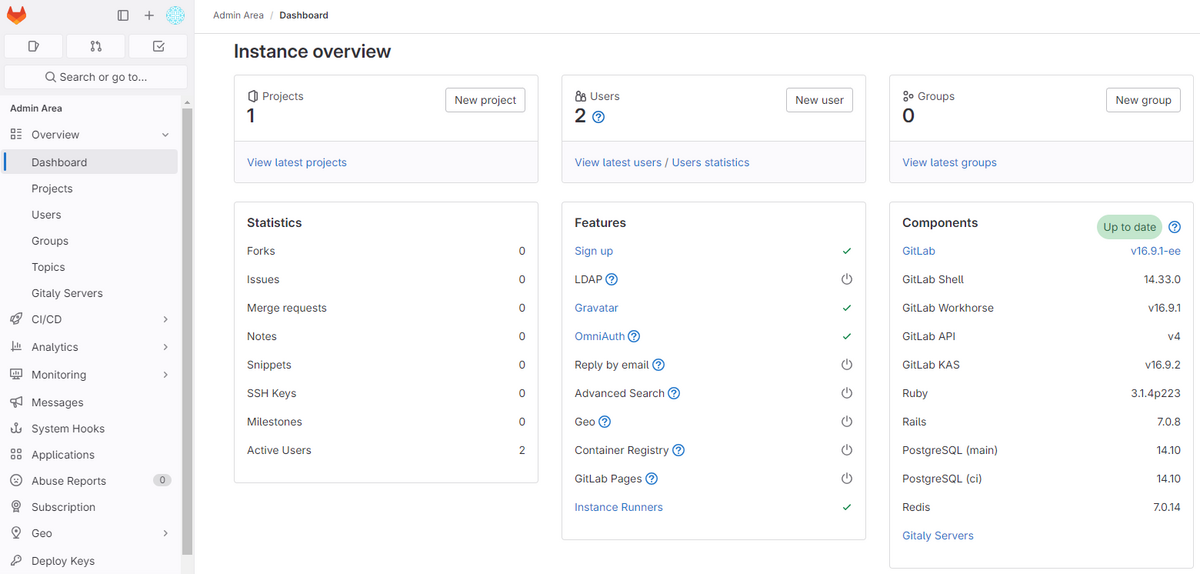Click the Search or go to field

[x=96, y=77]
